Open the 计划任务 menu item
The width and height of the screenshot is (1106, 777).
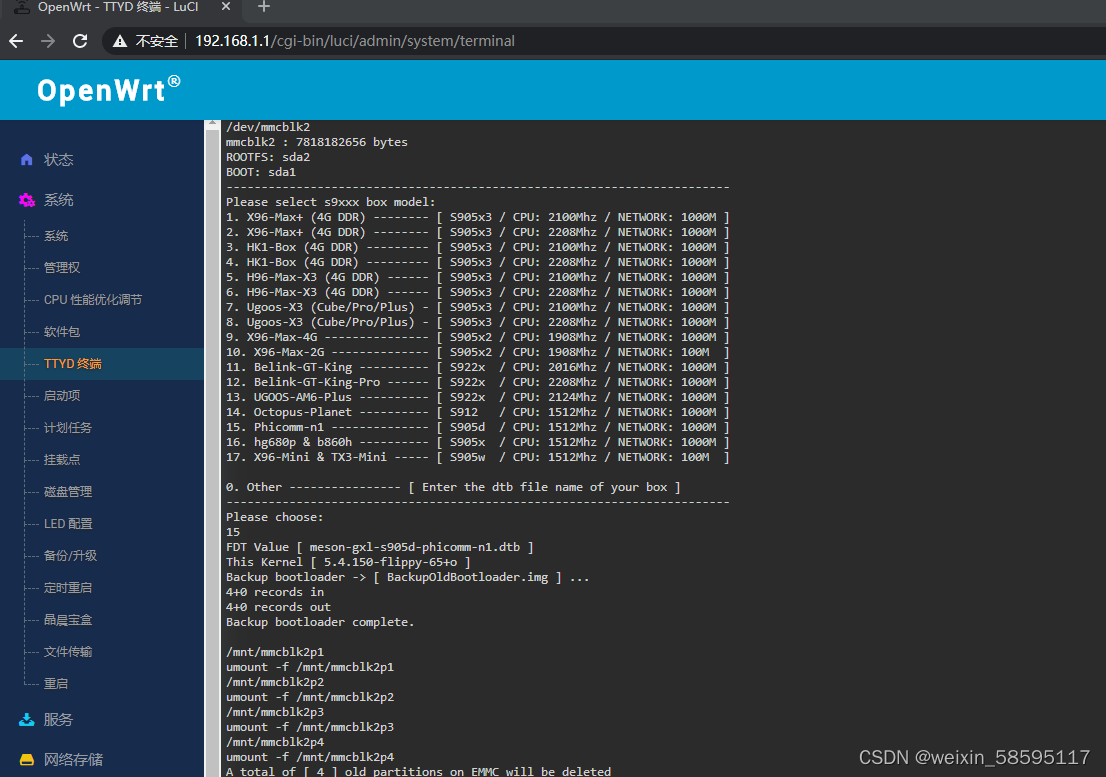pyautogui.click(x=68, y=427)
